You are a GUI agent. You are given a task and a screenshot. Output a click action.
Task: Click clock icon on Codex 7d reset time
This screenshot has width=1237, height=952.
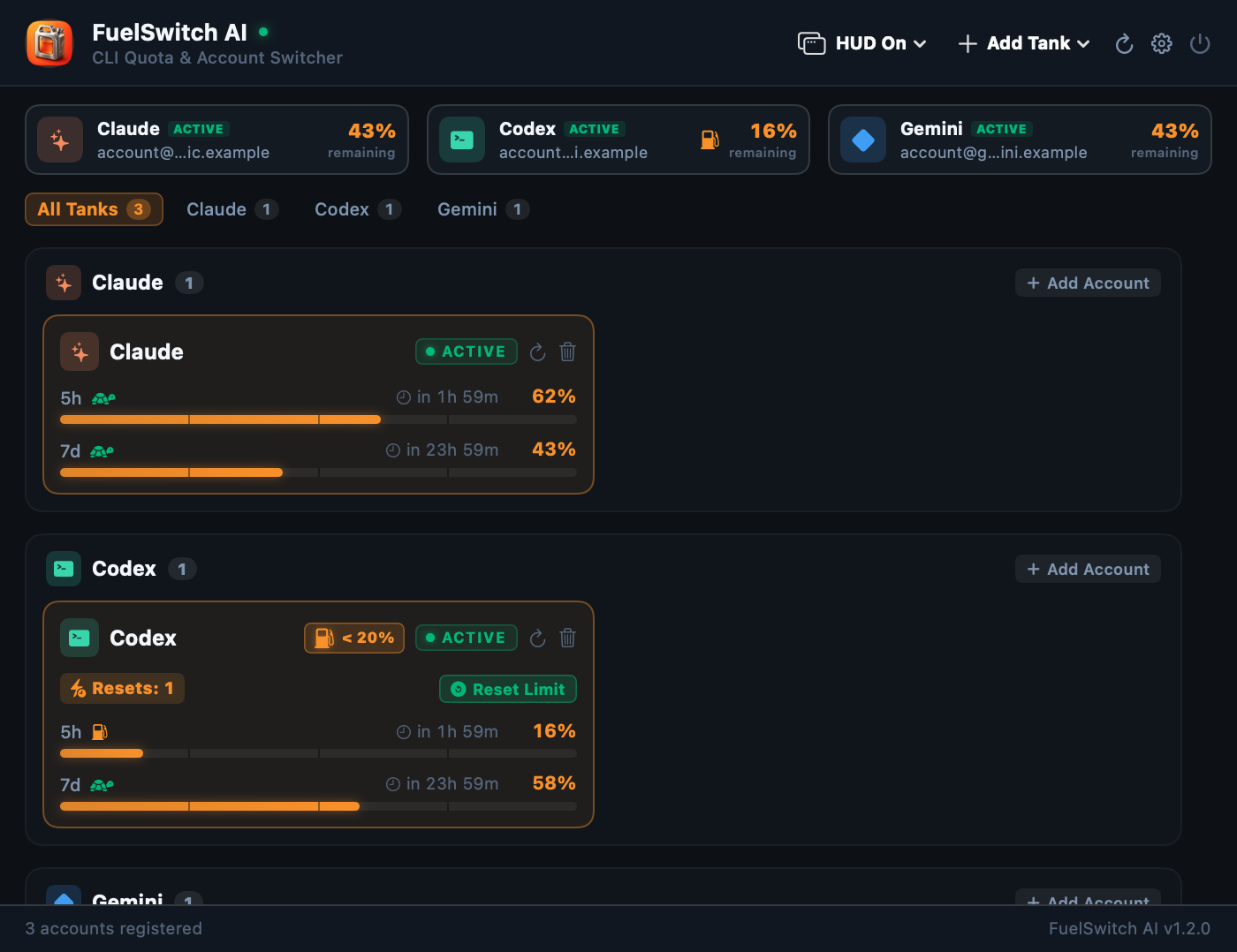pos(393,784)
